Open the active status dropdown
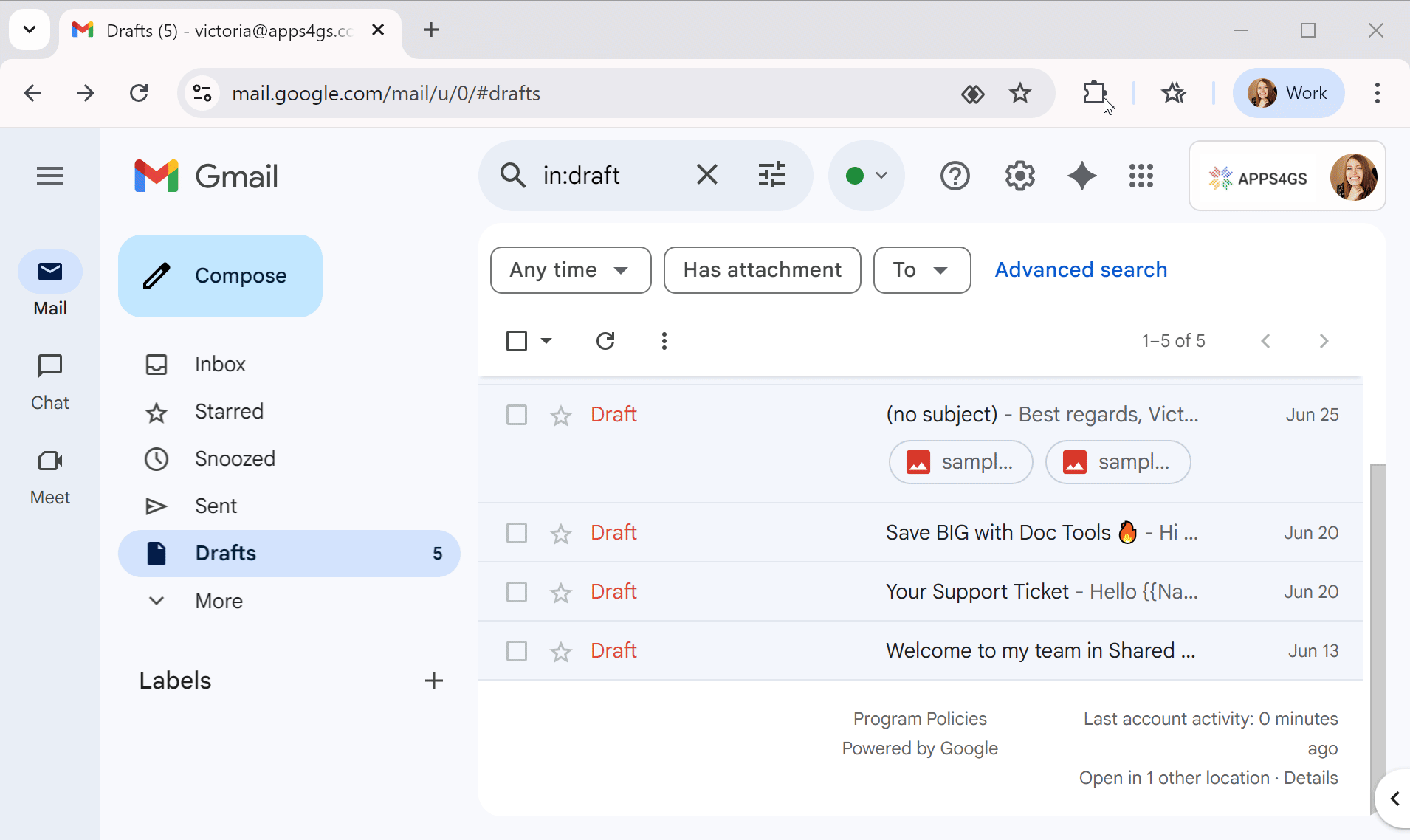 (x=866, y=176)
